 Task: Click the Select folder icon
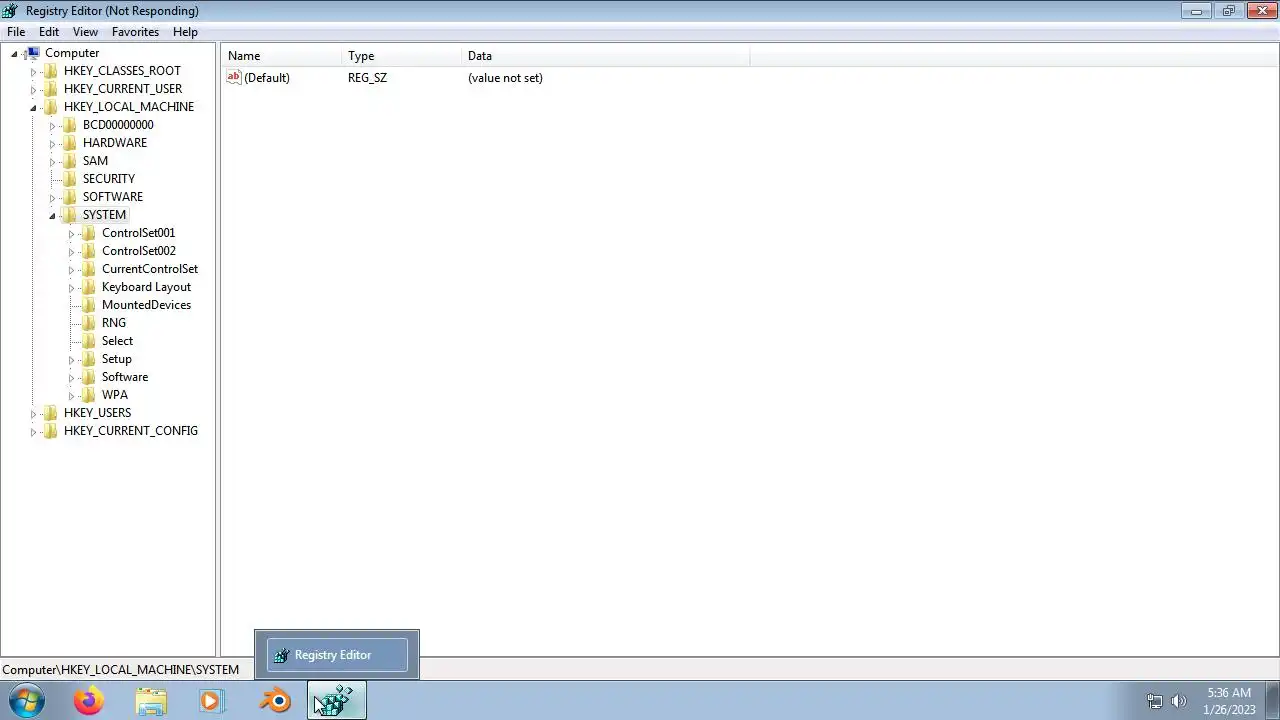click(x=89, y=341)
